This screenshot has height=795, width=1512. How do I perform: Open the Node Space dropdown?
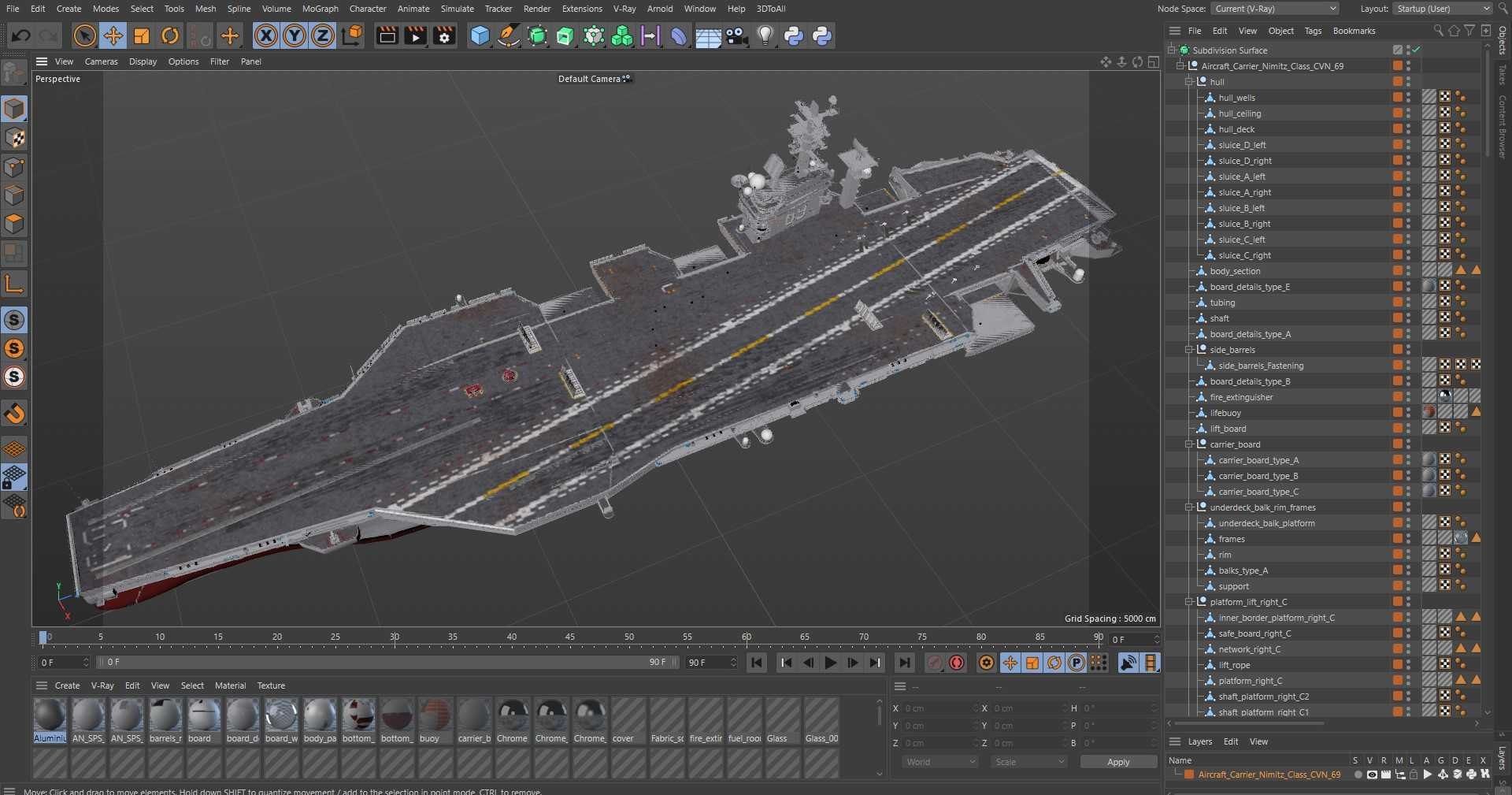tap(1275, 9)
